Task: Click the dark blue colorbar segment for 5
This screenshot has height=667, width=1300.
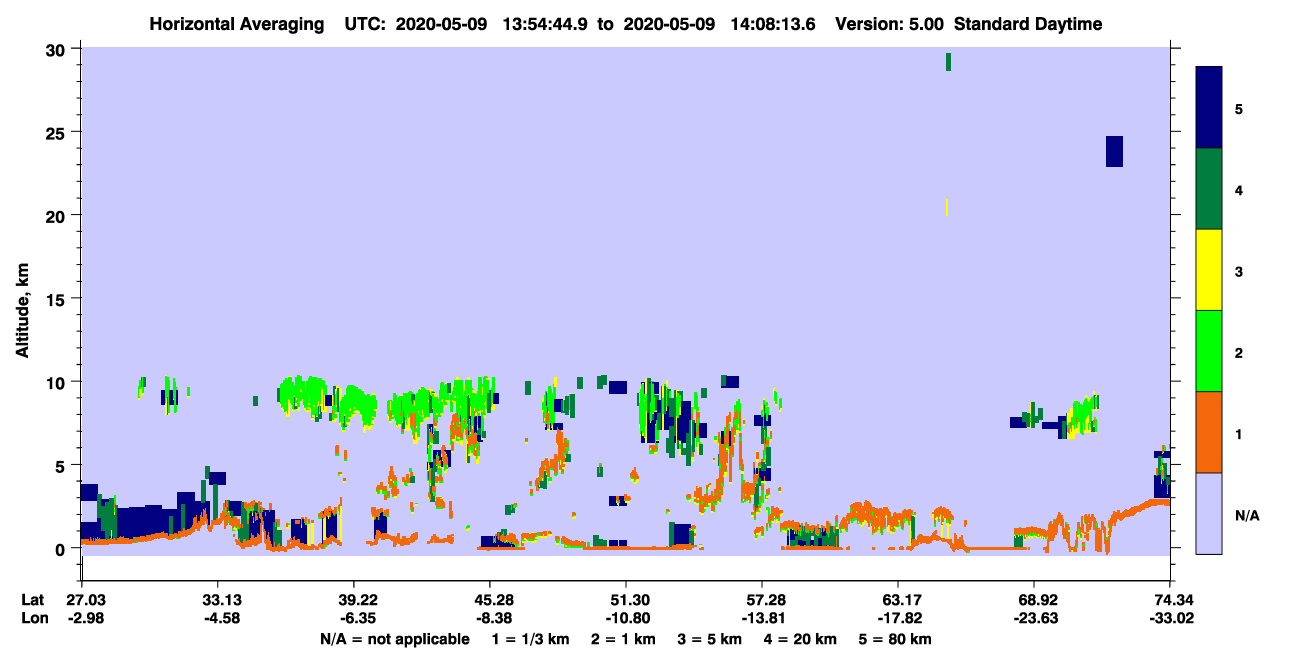Action: point(1209,108)
